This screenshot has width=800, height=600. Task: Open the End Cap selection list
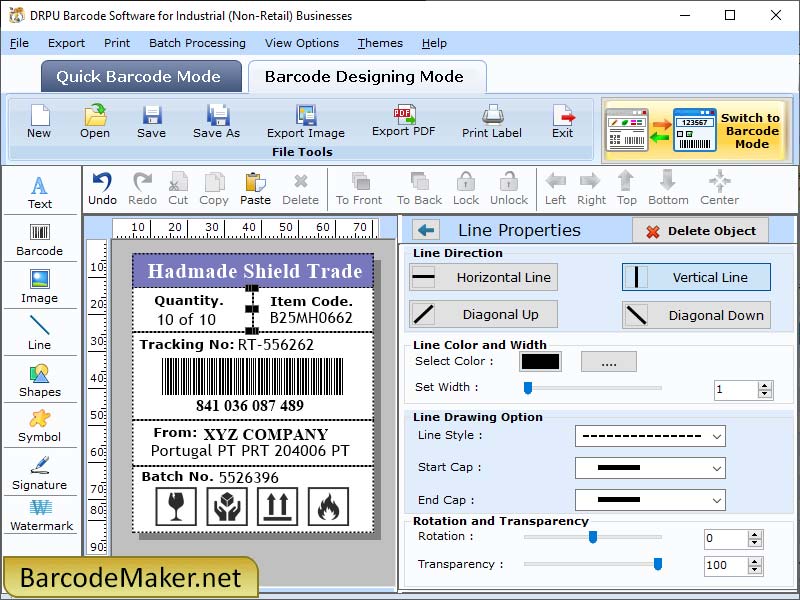650,500
